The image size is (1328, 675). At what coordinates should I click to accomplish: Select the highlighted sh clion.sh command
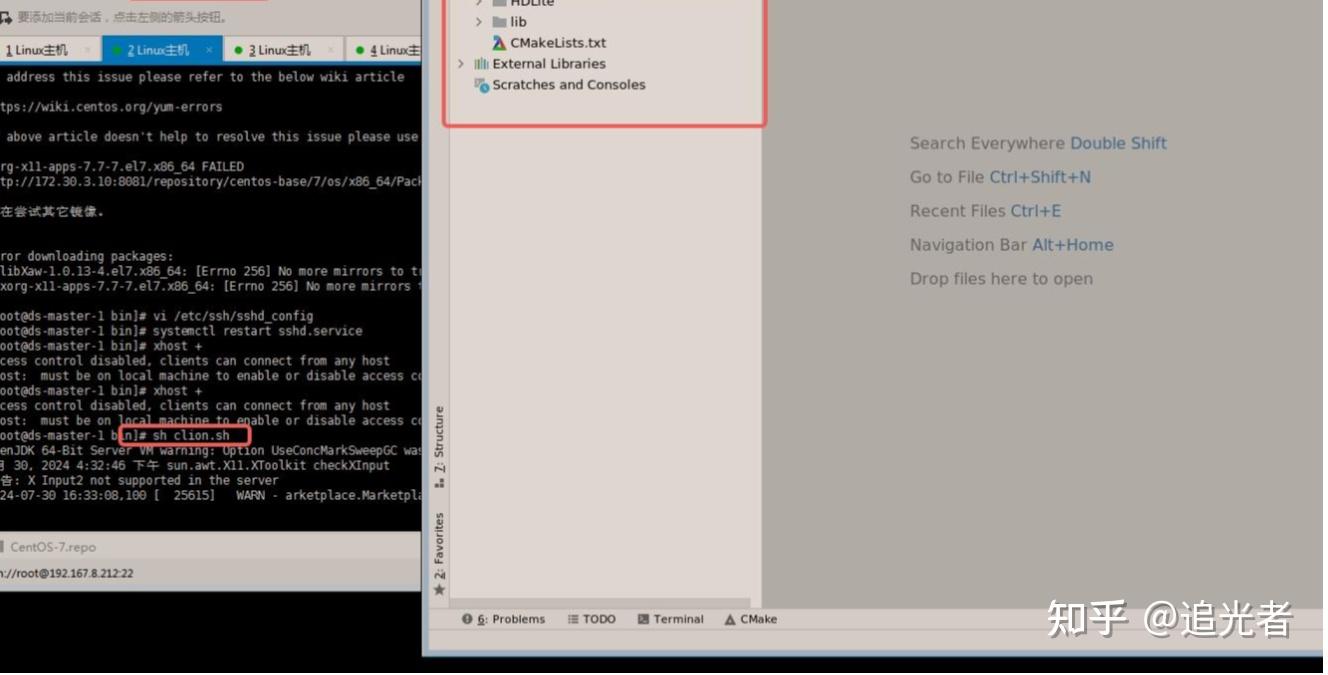coord(185,434)
